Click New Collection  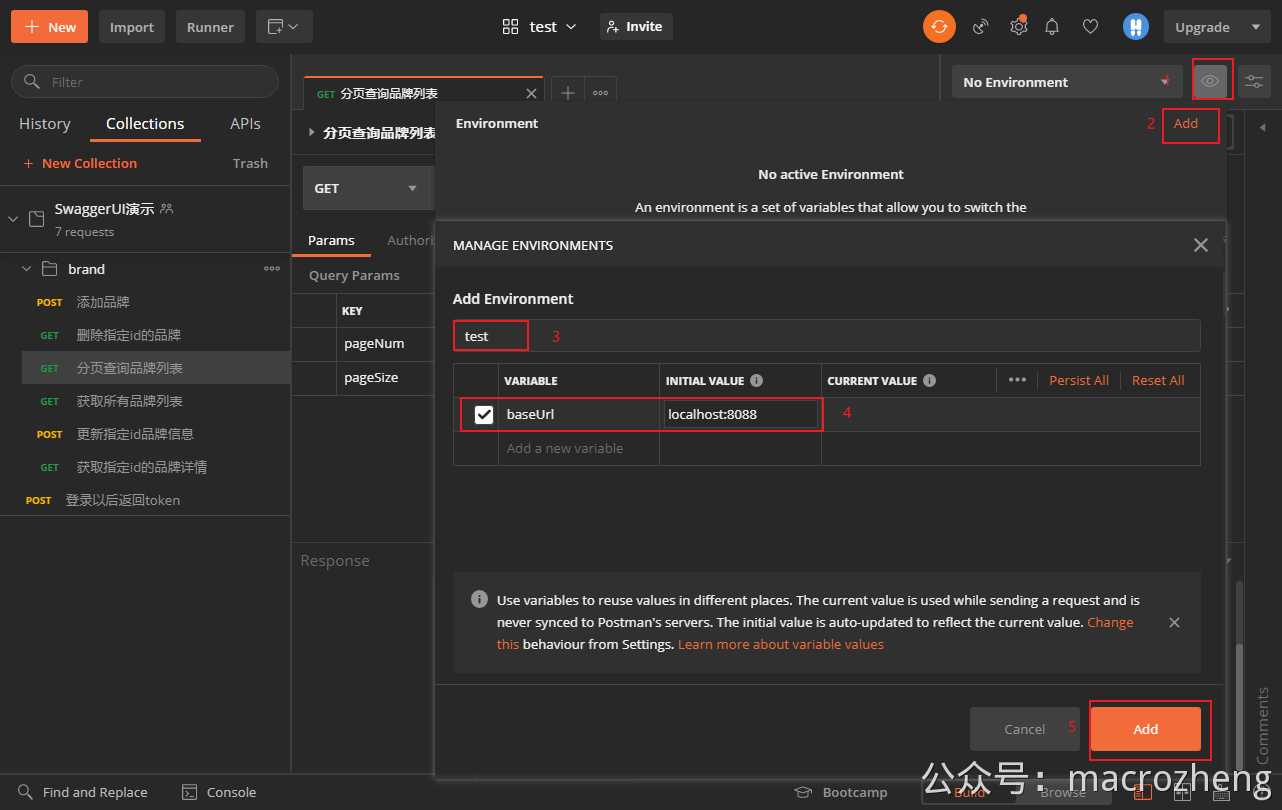[80, 163]
